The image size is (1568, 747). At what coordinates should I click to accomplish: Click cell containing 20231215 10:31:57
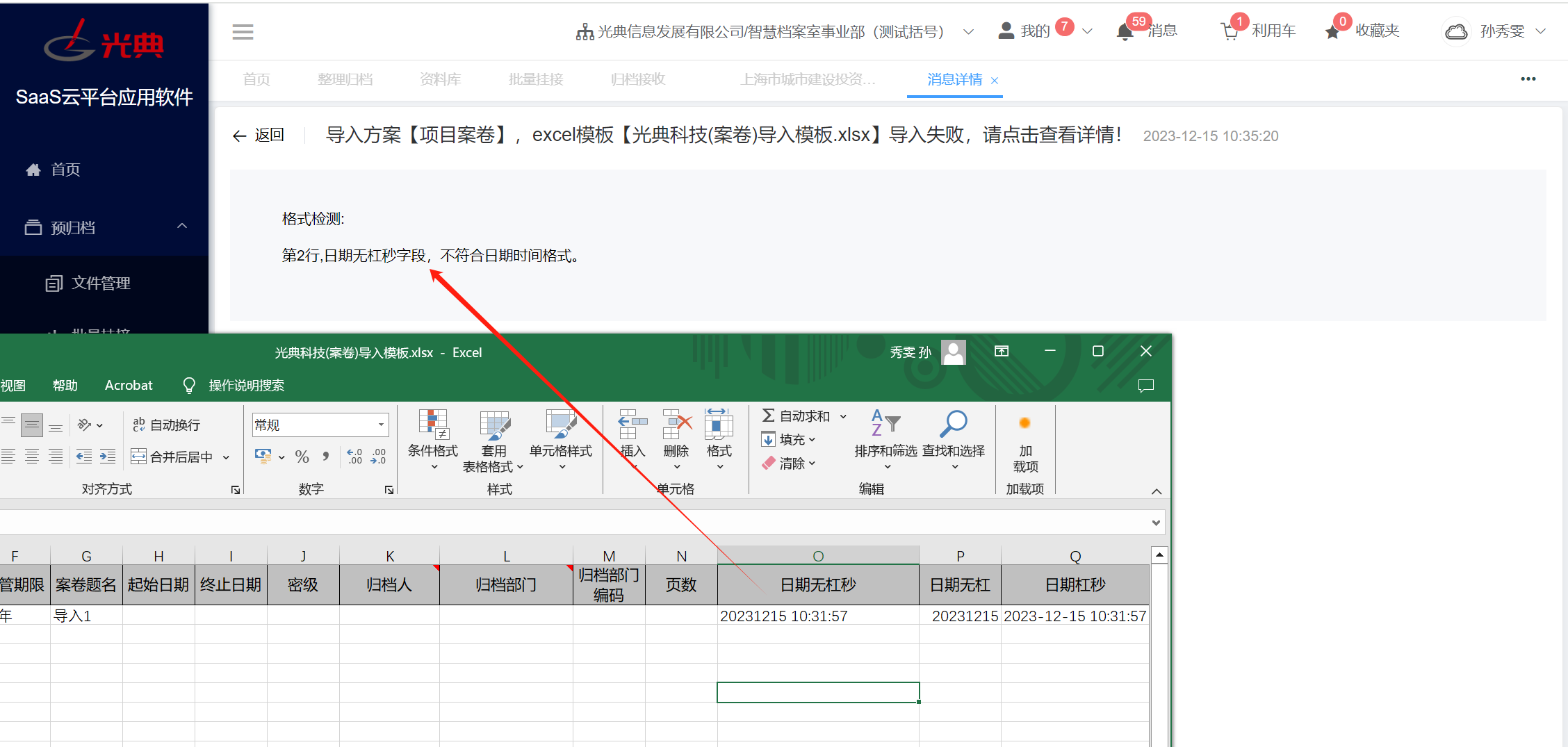[x=818, y=616]
